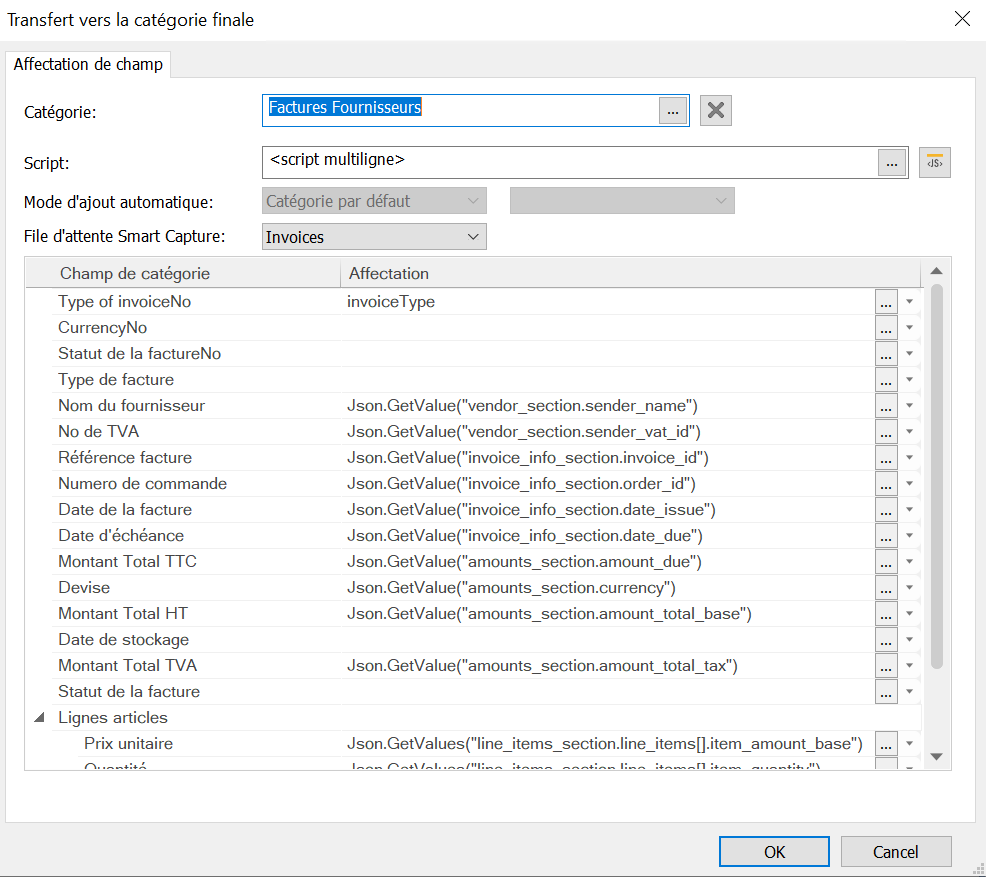Viewport: 986px width, 877px height.
Task: Click the Affectation column header
Action: click(x=388, y=274)
